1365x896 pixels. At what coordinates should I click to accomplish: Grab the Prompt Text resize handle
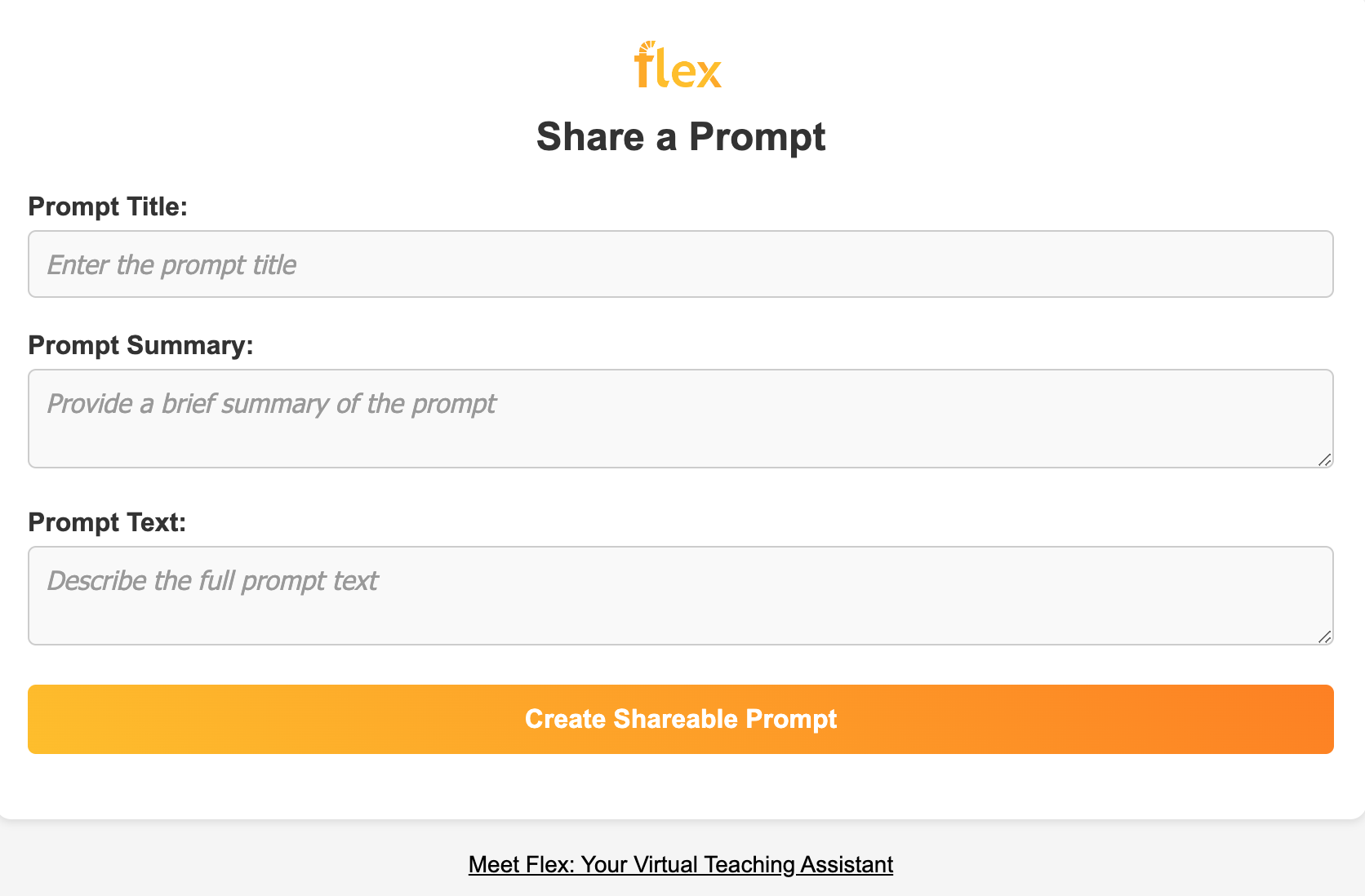(x=1324, y=637)
